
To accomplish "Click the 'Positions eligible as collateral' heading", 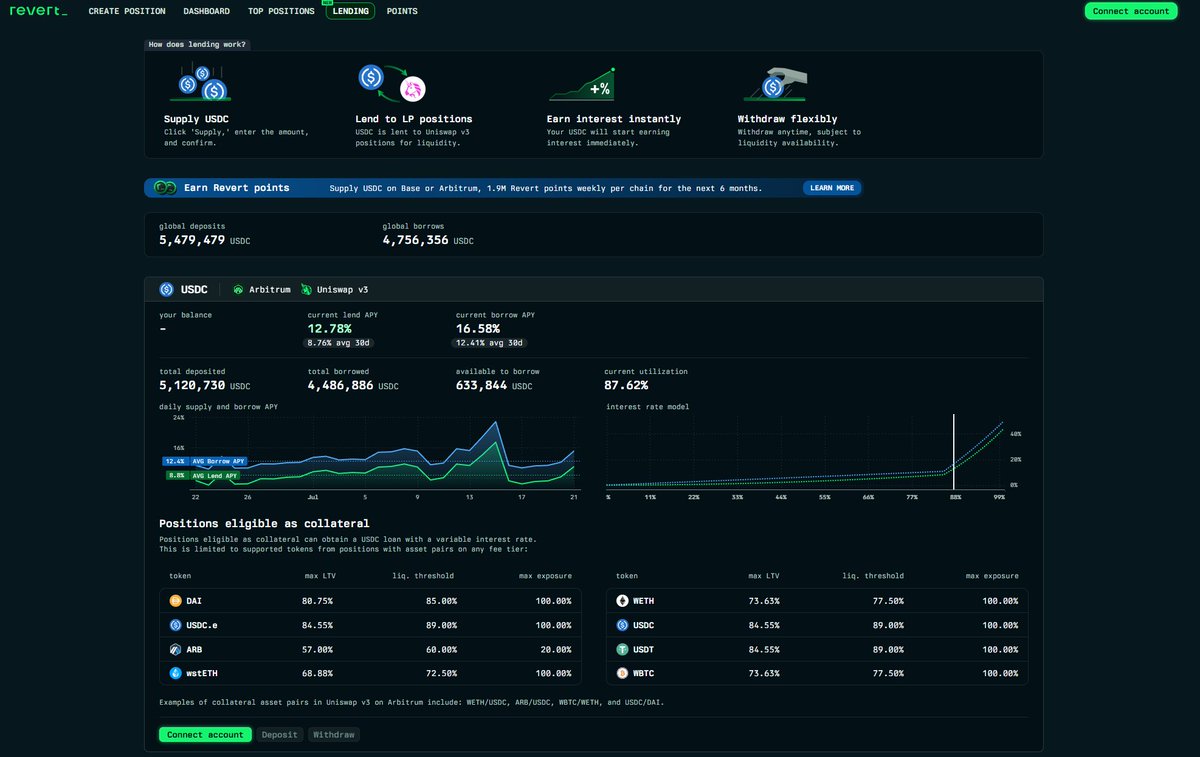I will tap(264, 523).
